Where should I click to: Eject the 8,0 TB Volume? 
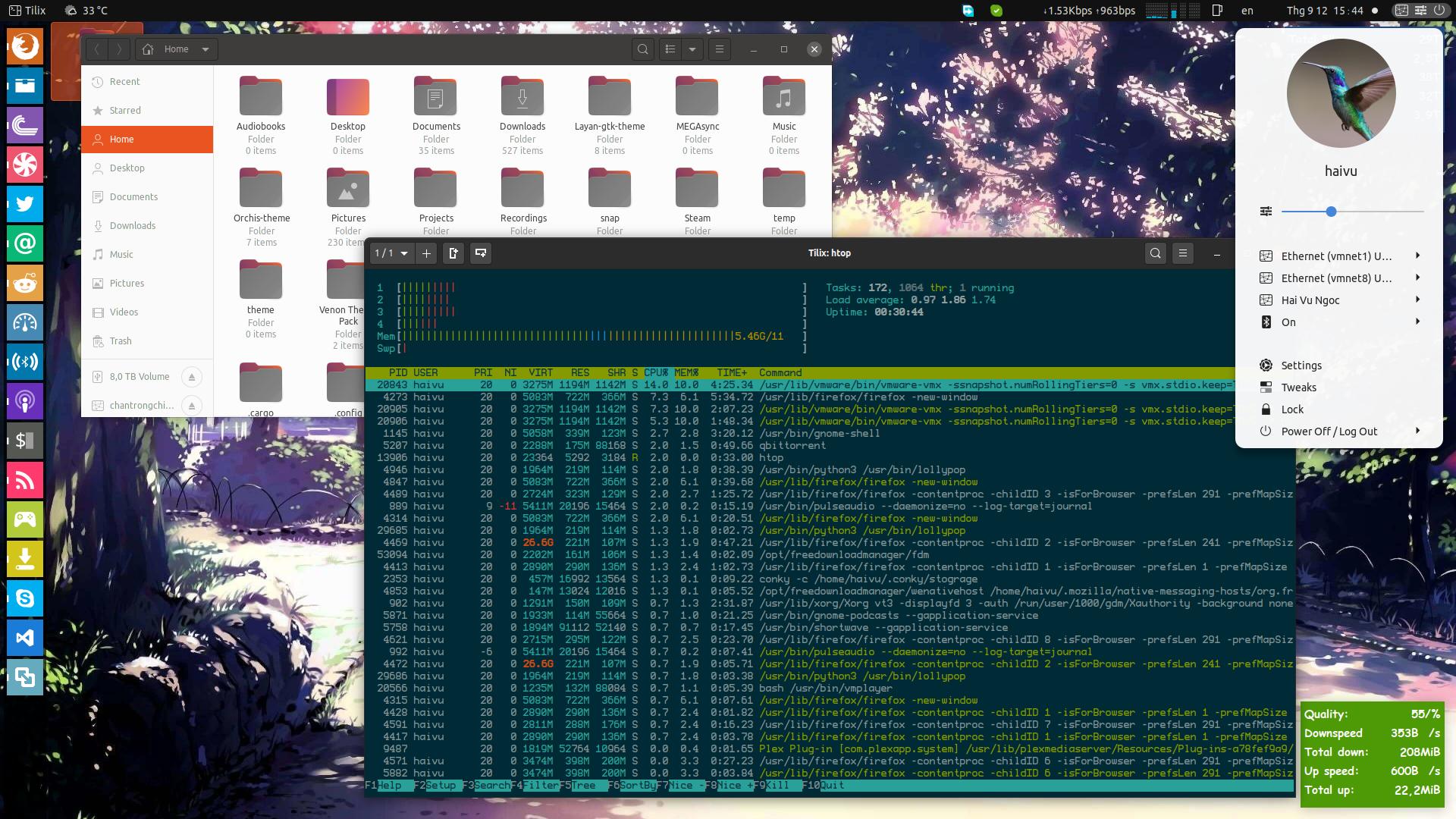192,377
